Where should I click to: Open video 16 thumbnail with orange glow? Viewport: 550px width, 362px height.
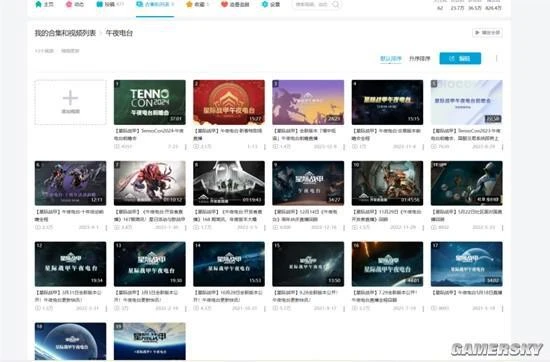tap(387, 264)
